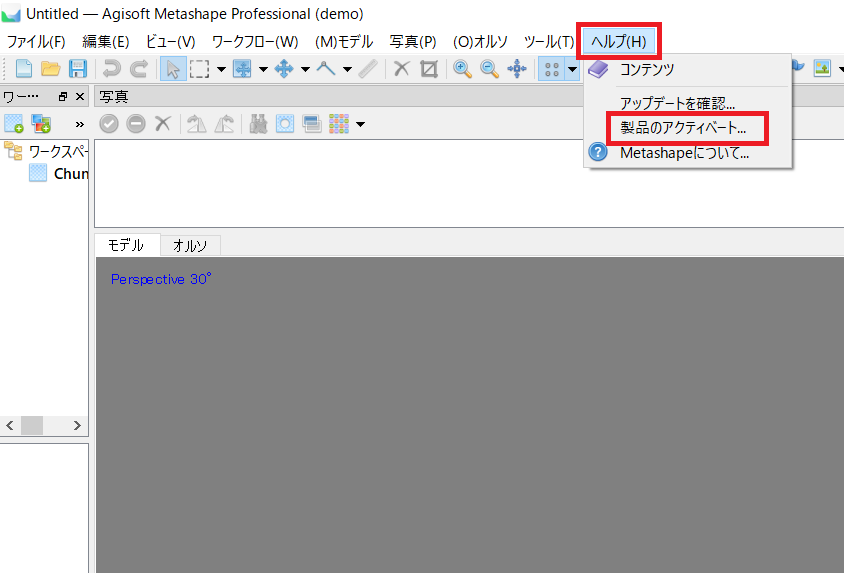Redo the last action
Screen dimensions: 844x573
pos(139,69)
